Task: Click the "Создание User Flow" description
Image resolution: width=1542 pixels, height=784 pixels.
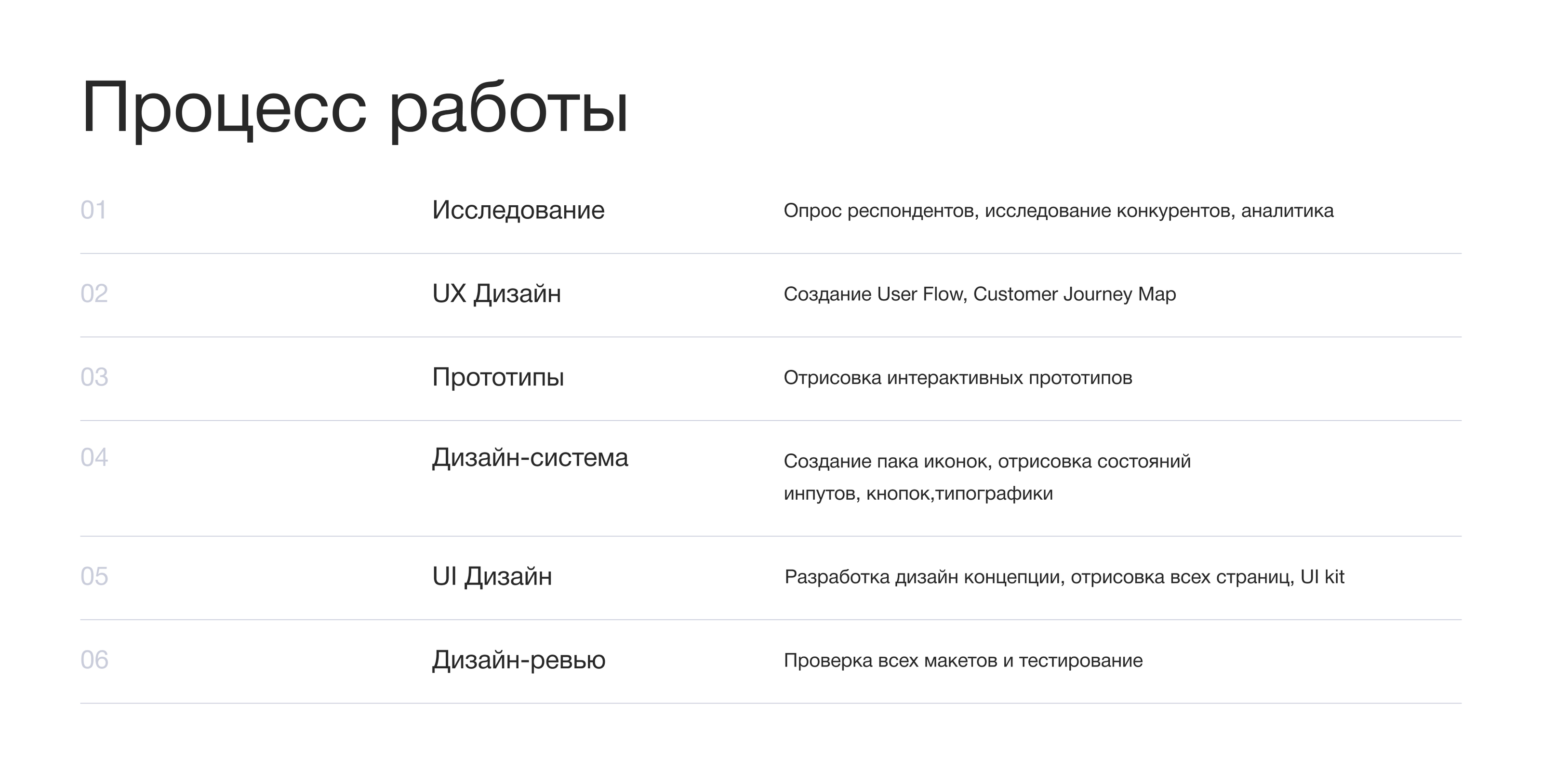Action: [x=979, y=294]
